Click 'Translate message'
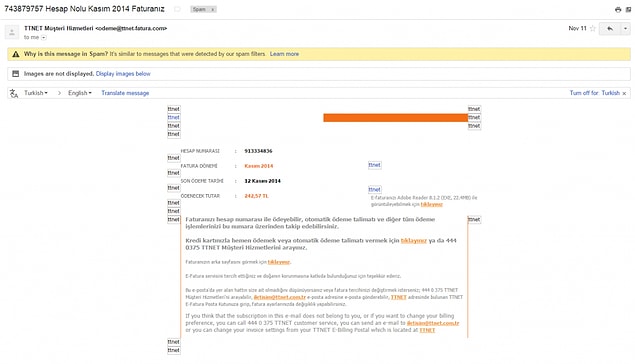This screenshot has width=635, height=364. click(x=125, y=93)
